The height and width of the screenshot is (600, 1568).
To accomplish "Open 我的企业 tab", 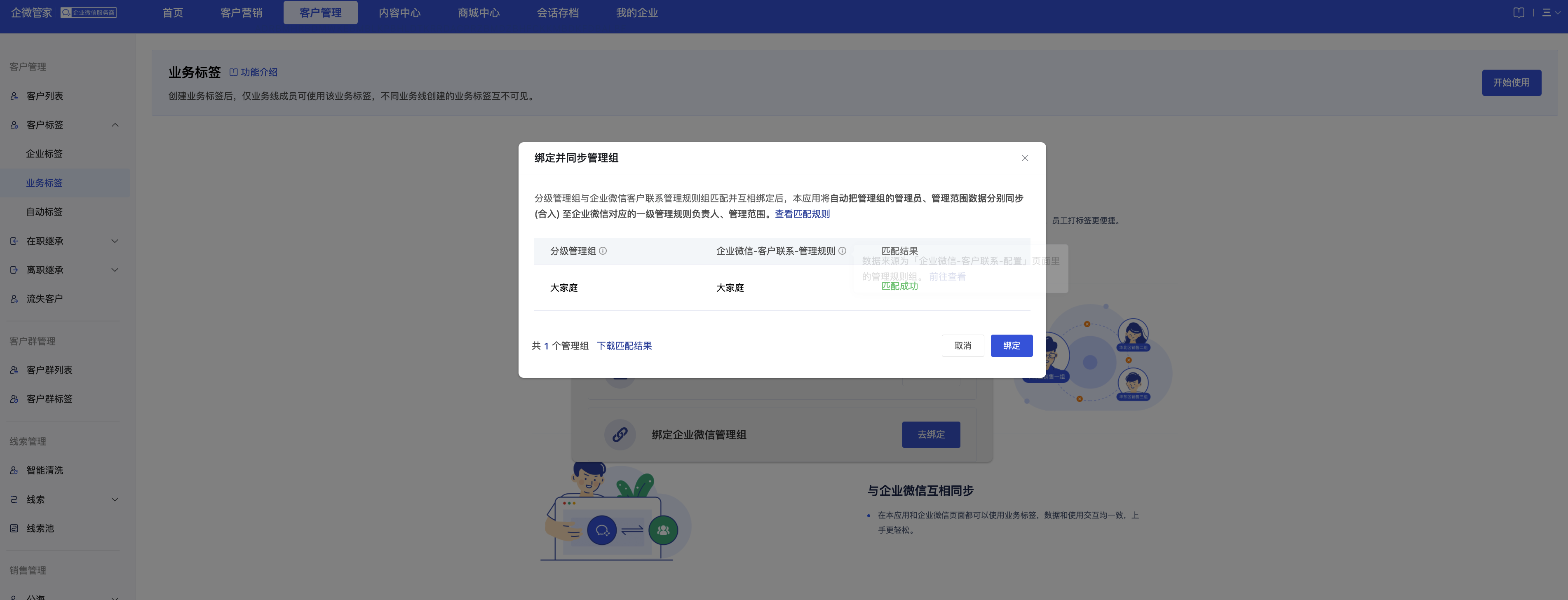I will [x=637, y=13].
